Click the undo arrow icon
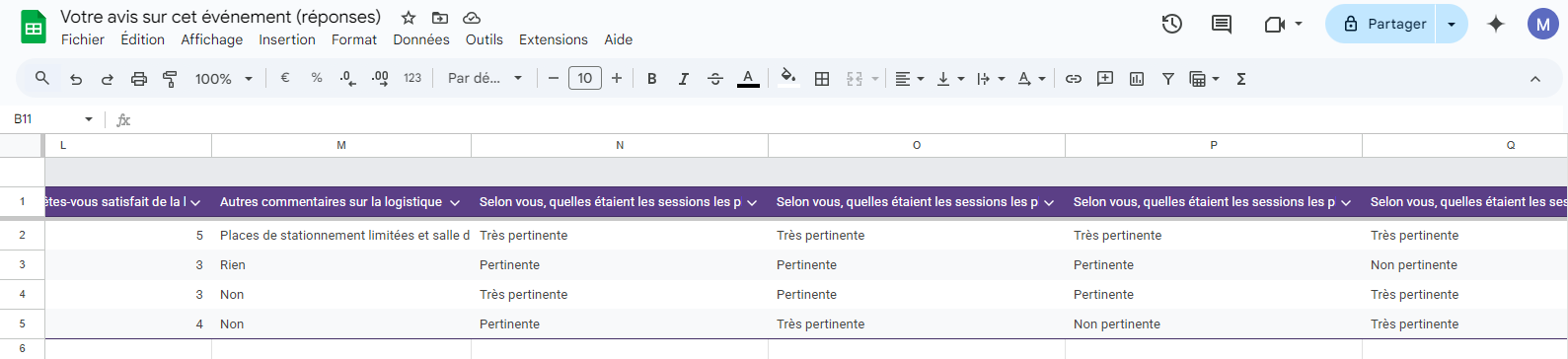 coord(76,79)
